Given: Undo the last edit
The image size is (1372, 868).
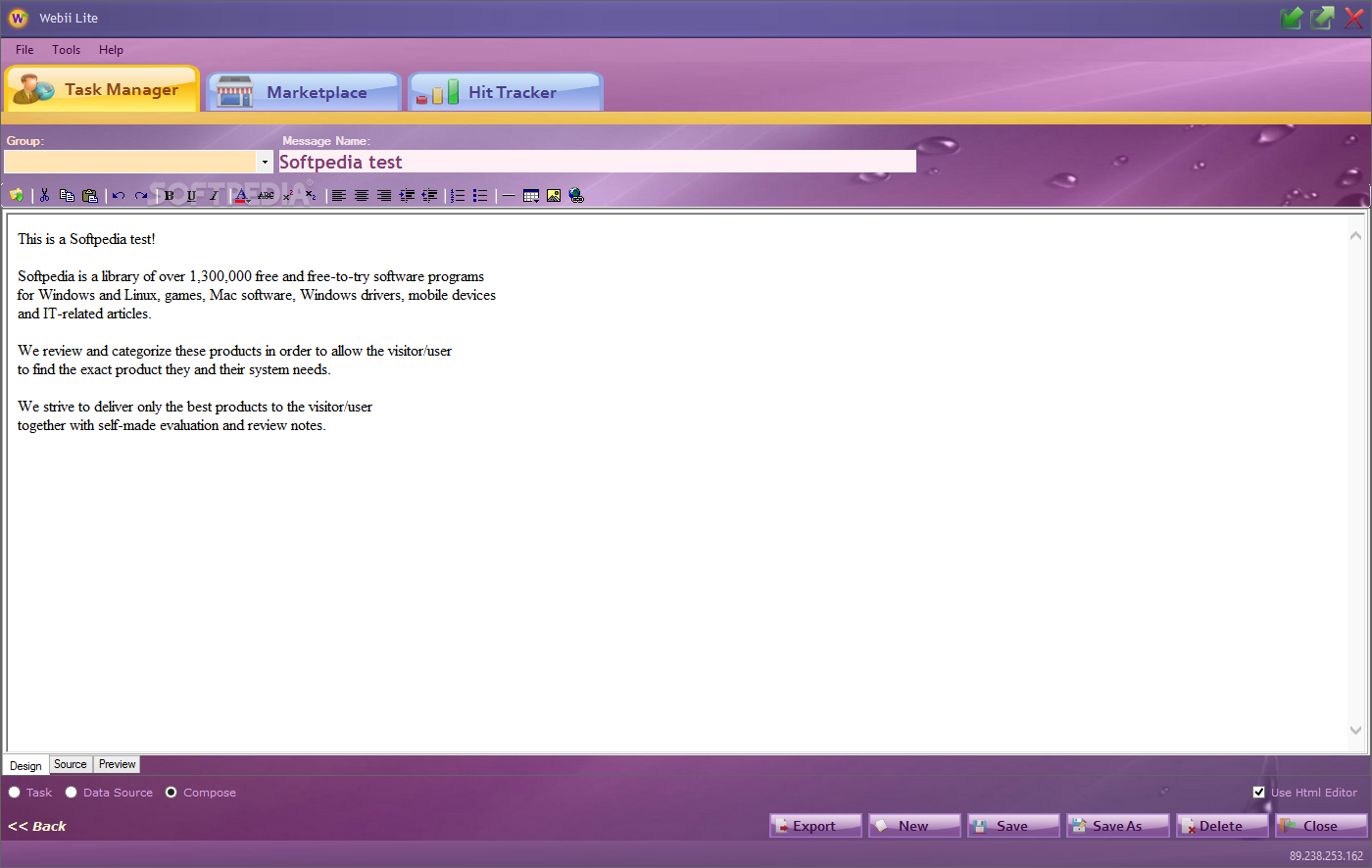Looking at the screenshot, I should pyautogui.click(x=119, y=196).
